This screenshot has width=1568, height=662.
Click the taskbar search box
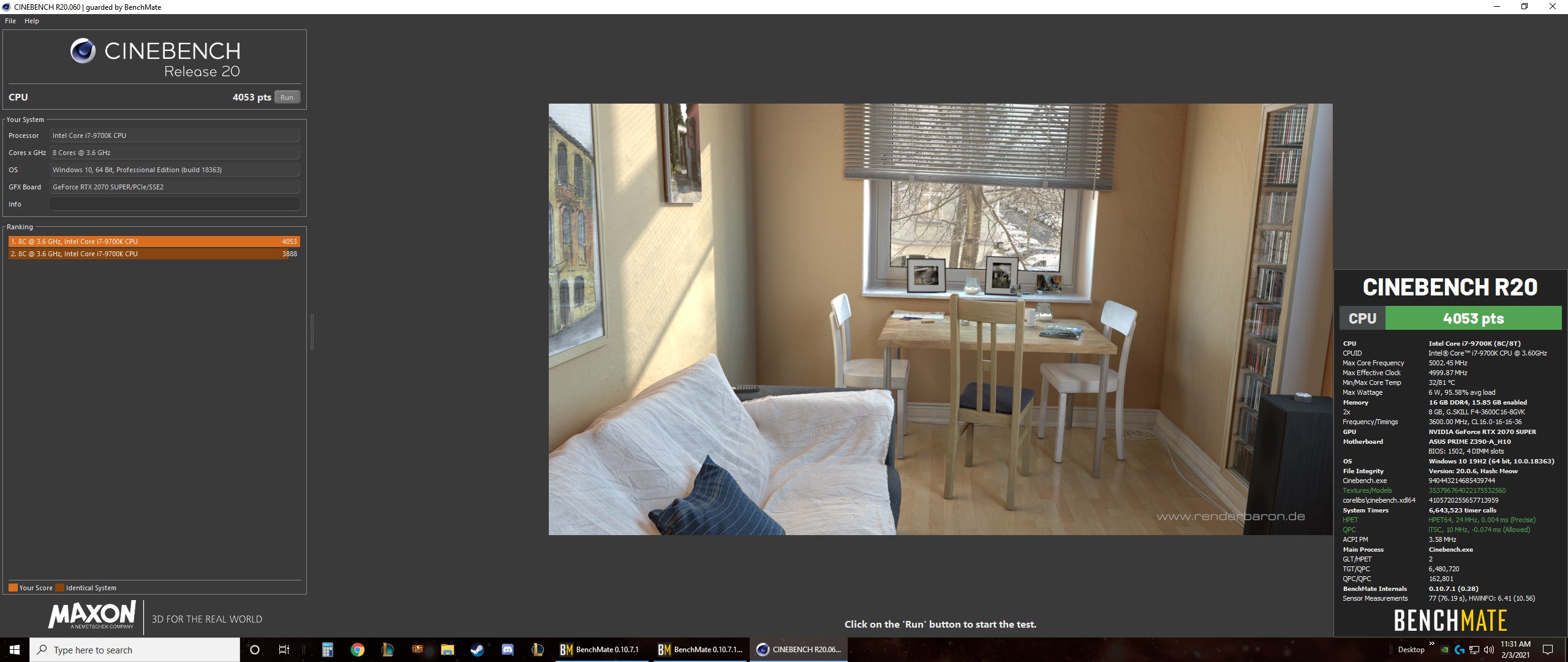[135, 650]
